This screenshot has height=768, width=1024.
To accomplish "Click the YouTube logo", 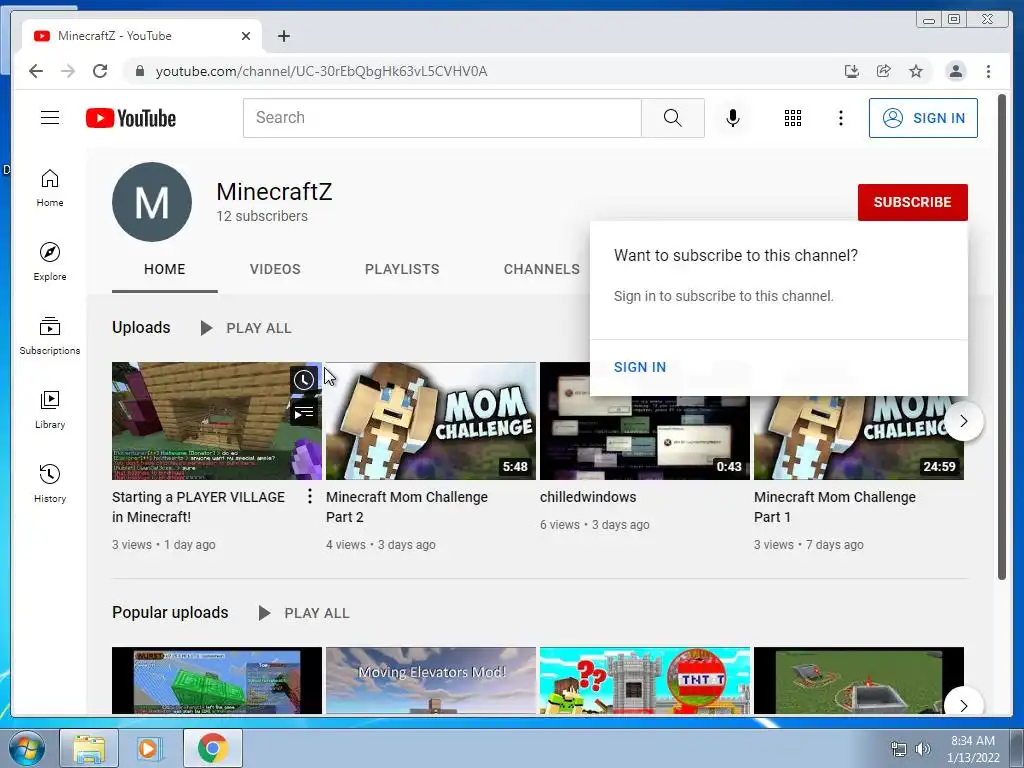I will pyautogui.click(x=131, y=118).
